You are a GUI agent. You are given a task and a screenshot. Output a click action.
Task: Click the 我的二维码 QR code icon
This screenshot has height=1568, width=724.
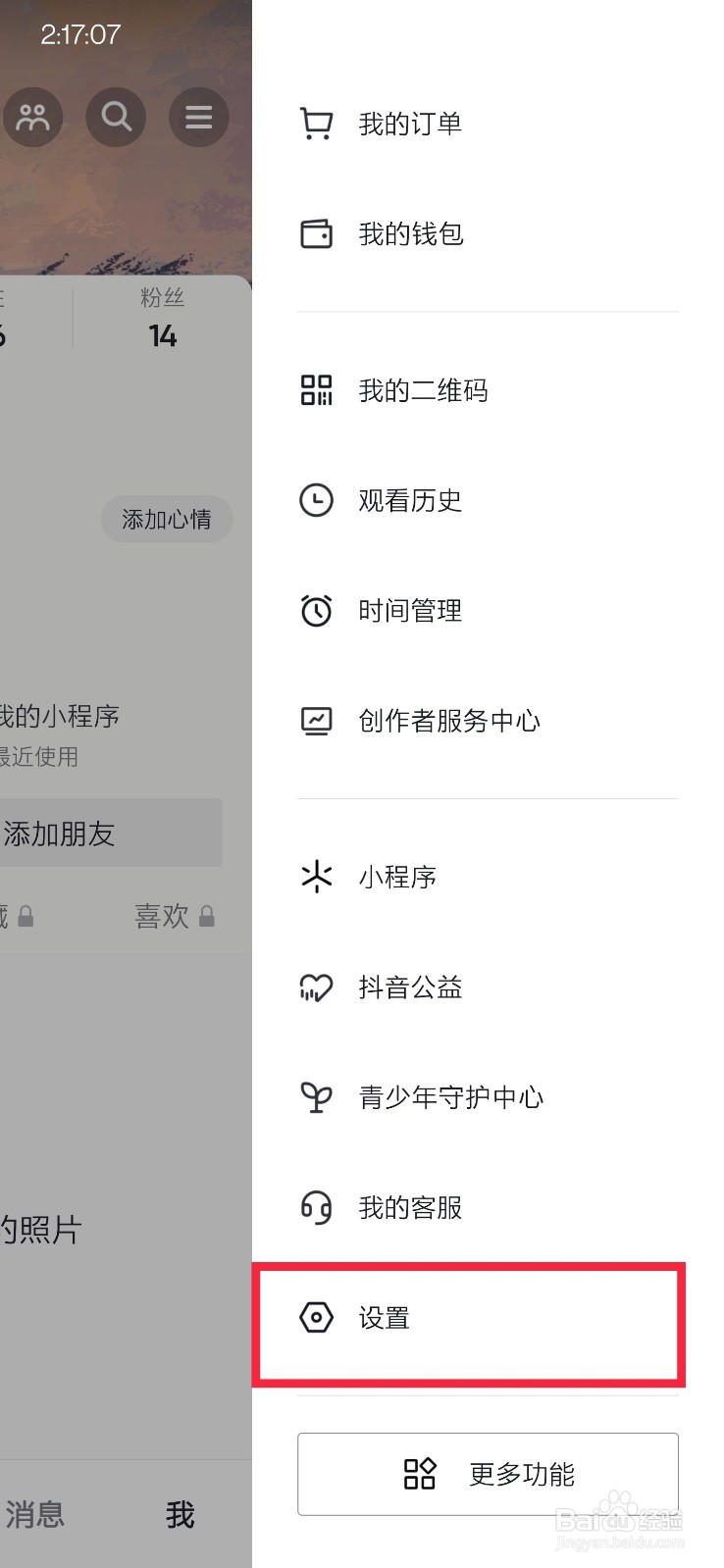(x=316, y=390)
